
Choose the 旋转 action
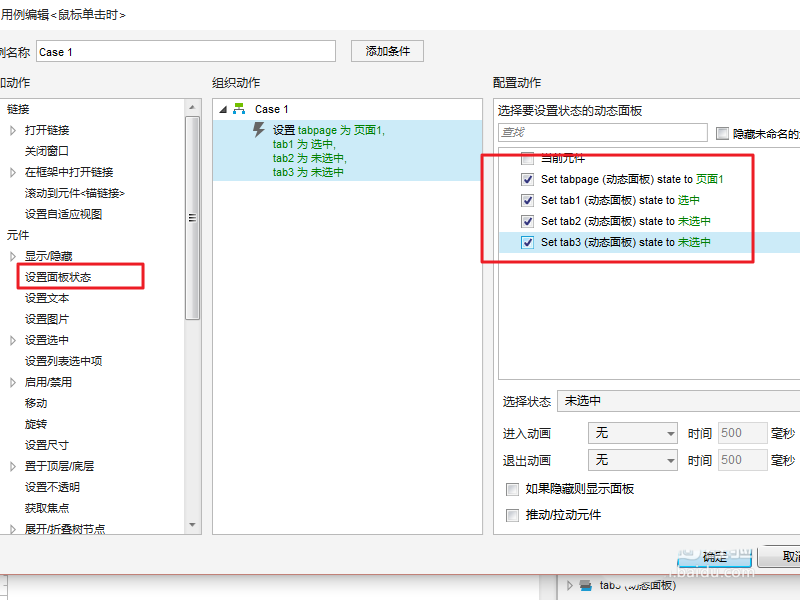click(35, 424)
